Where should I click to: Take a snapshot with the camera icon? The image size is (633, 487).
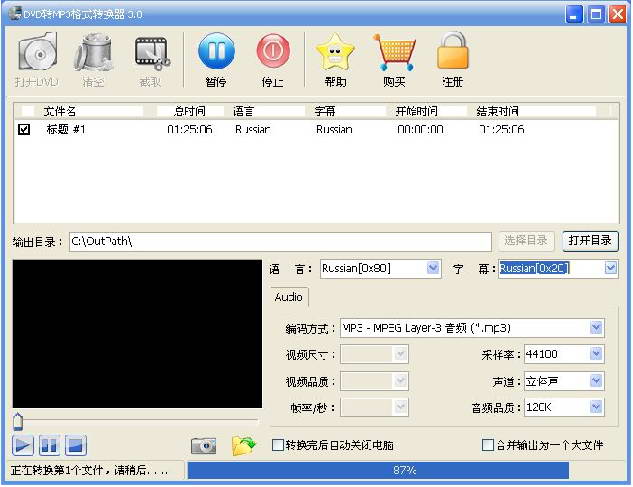pyautogui.click(x=204, y=446)
